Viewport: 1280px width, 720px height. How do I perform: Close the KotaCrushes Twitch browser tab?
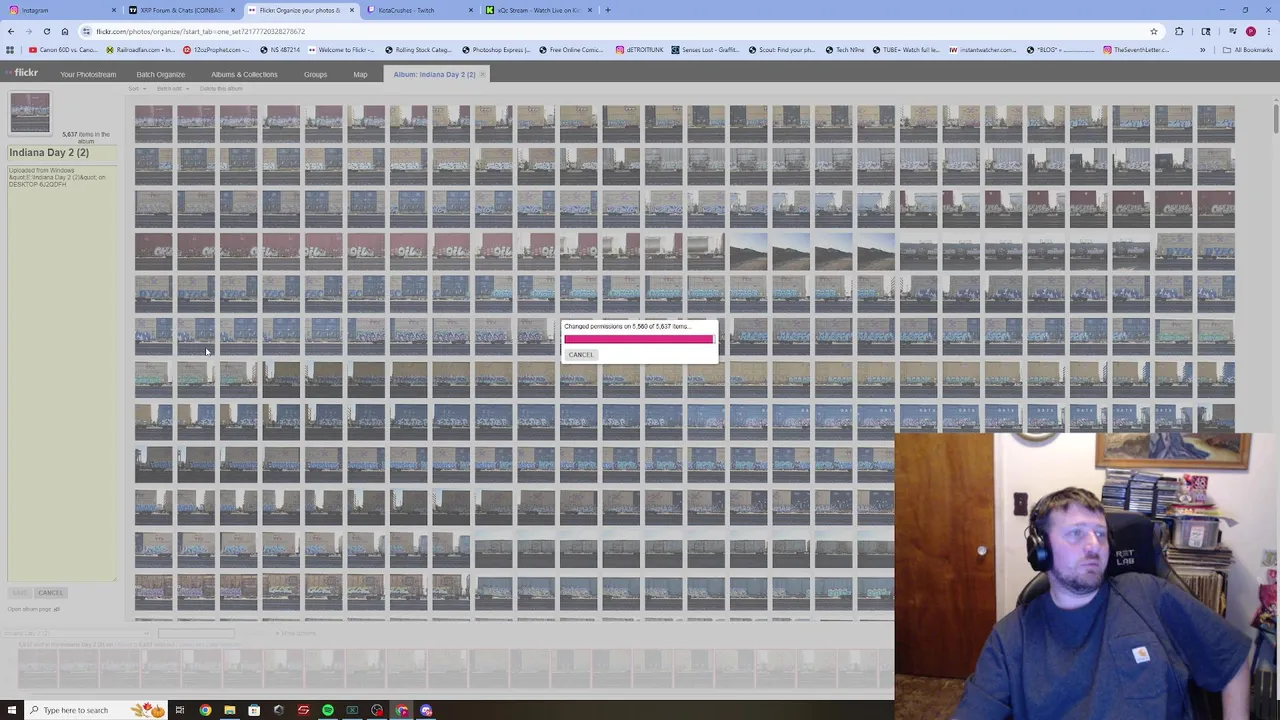pos(471,10)
